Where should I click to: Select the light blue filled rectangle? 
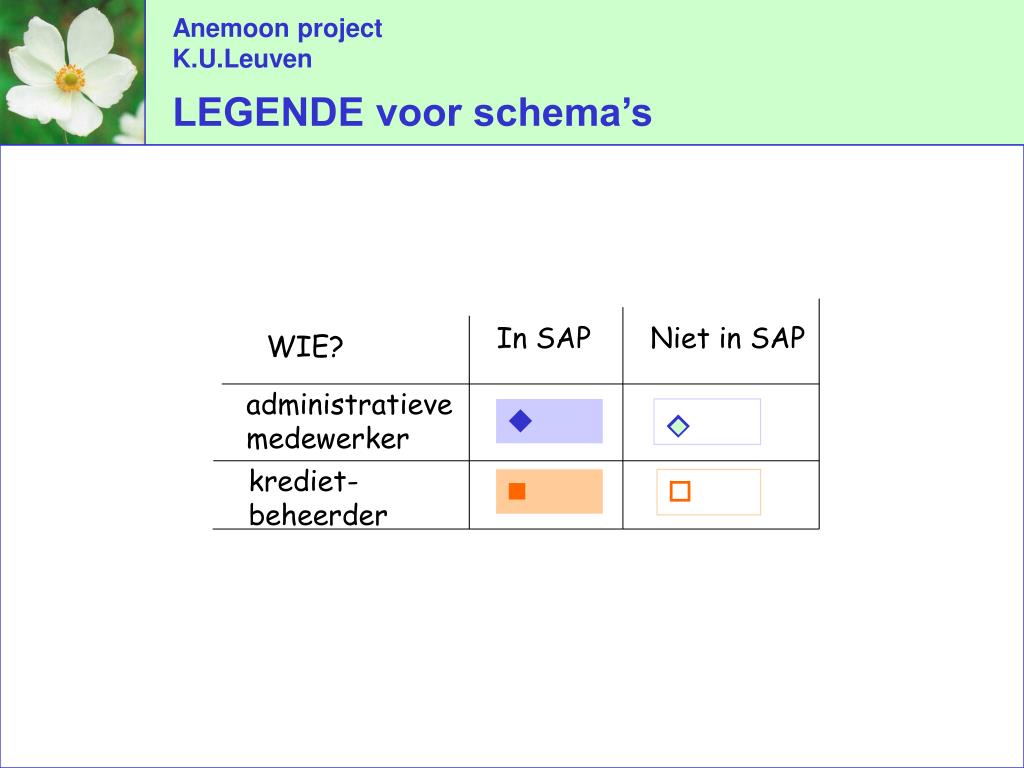tap(549, 421)
